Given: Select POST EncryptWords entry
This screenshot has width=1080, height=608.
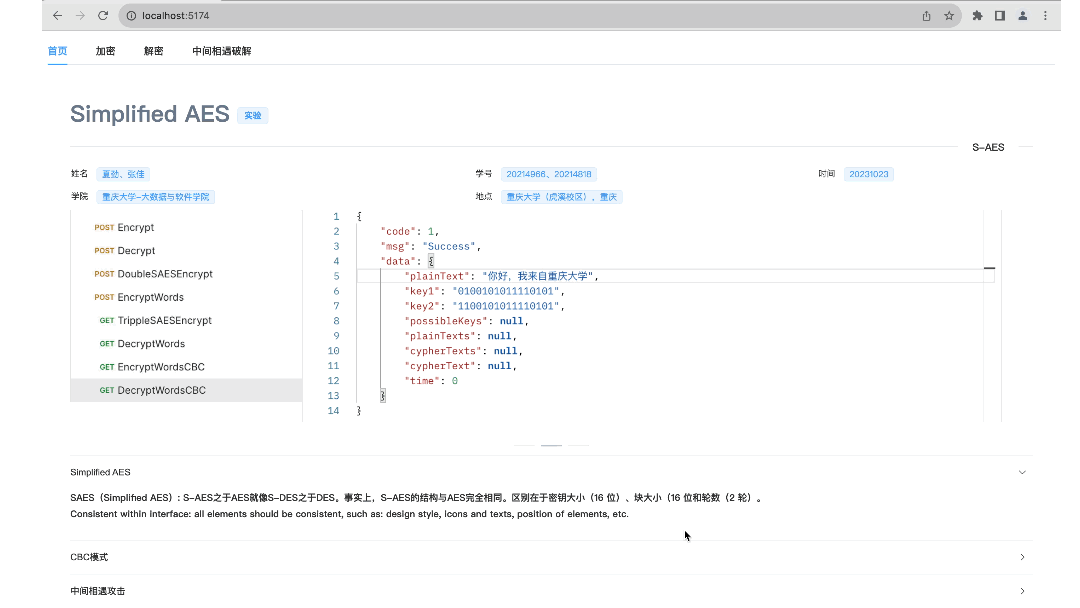Looking at the screenshot, I should pyautogui.click(x=186, y=297).
